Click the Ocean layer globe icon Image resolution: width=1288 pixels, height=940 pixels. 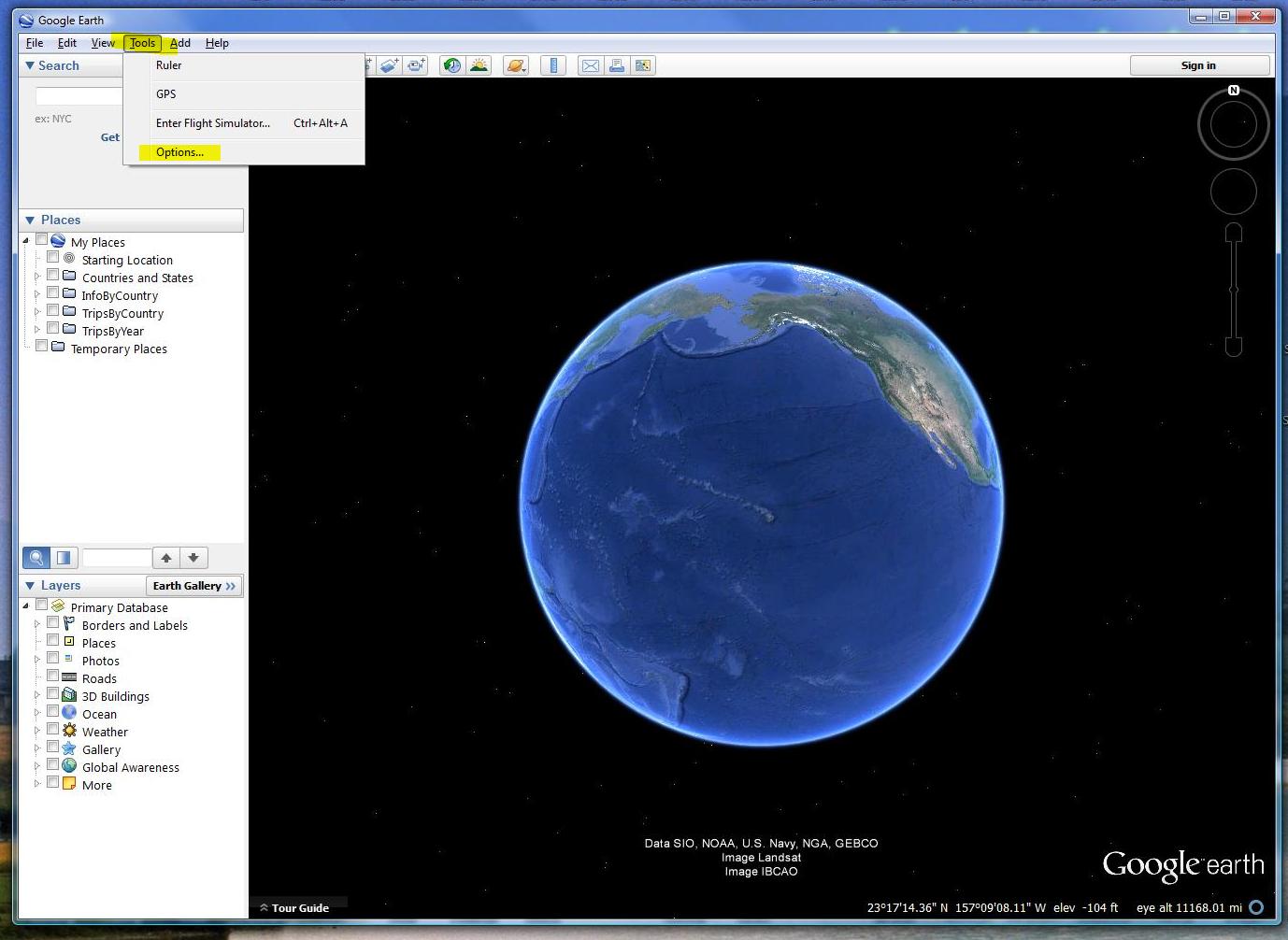point(69,713)
